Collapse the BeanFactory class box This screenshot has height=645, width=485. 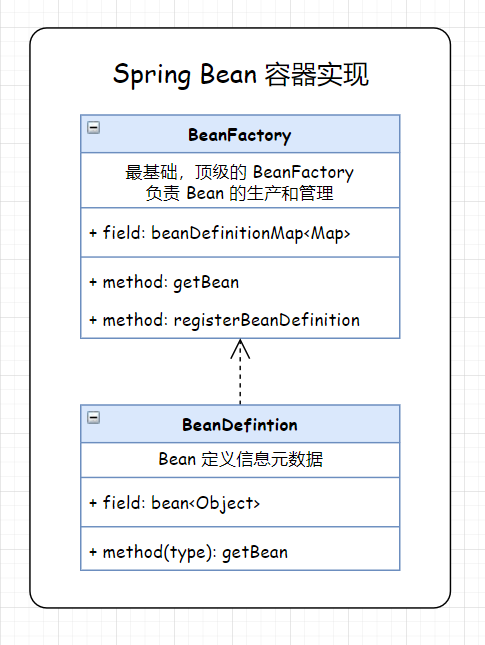pyautogui.click(x=93, y=128)
